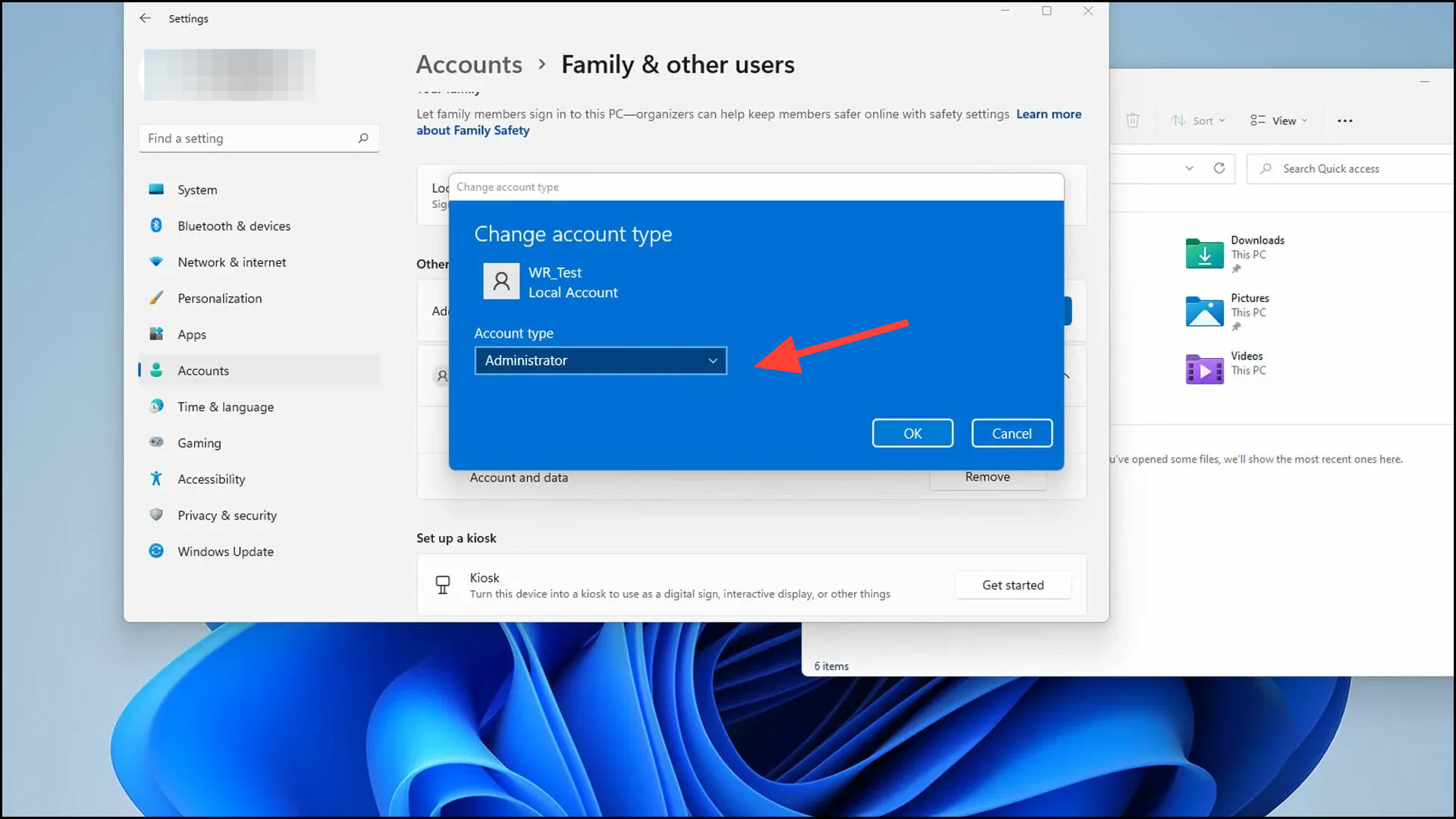Expand the View dropdown in File Explorer

[x=1279, y=121]
